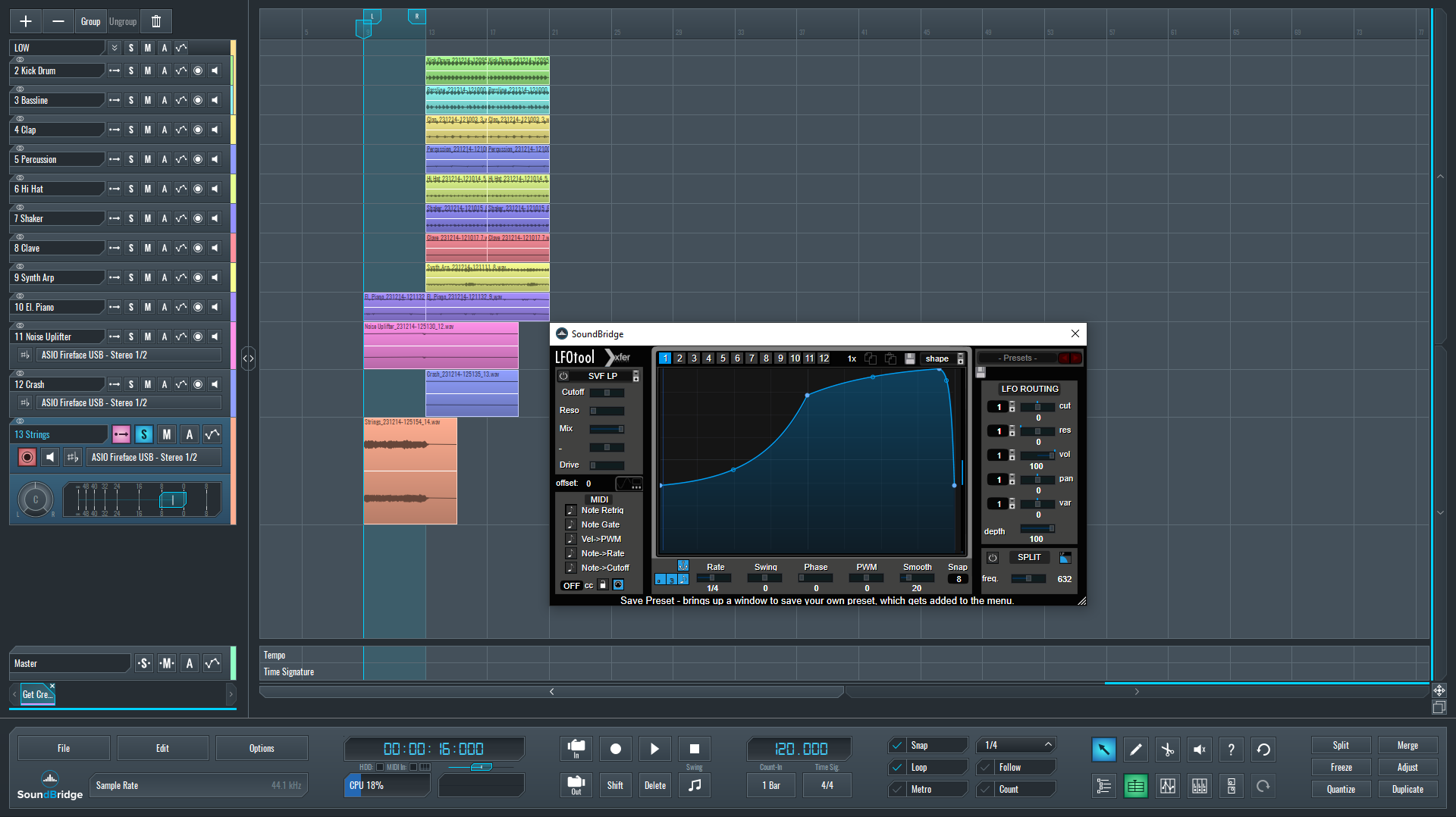Click LFOtool save shape floppy icon
Image resolution: width=1456 pixels, height=817 pixels.
coord(910,358)
